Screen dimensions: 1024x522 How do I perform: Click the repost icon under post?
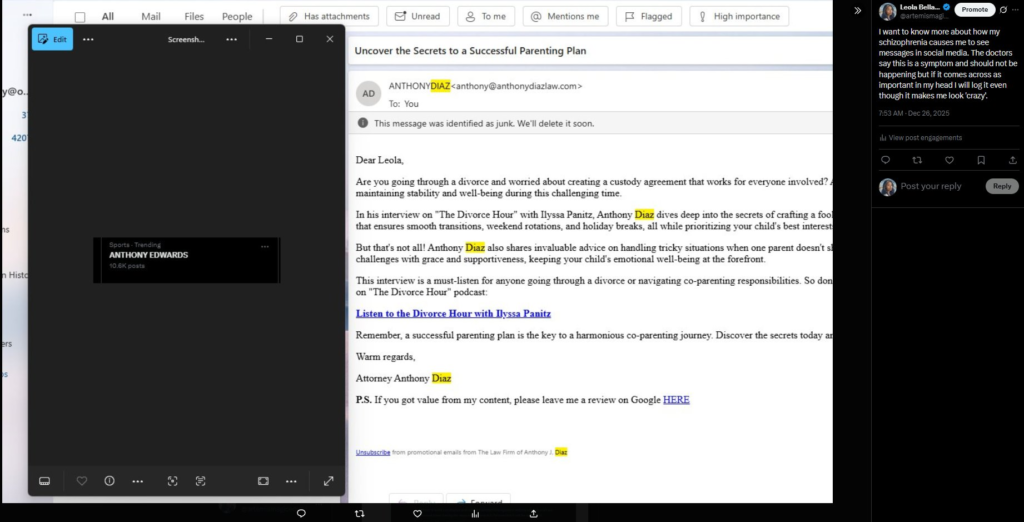point(917,160)
